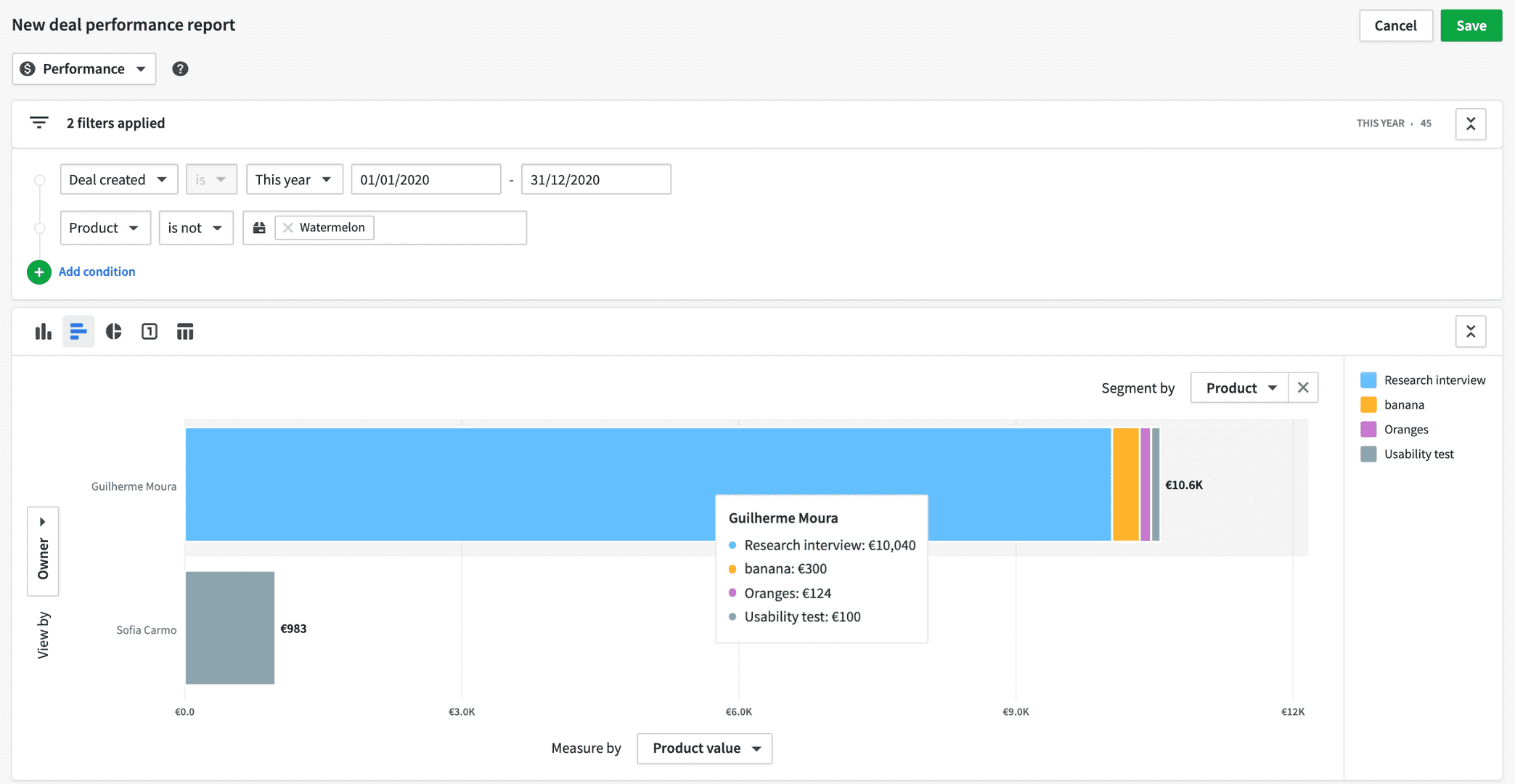
Task: Click the New deal performance report title
Action: 123,25
